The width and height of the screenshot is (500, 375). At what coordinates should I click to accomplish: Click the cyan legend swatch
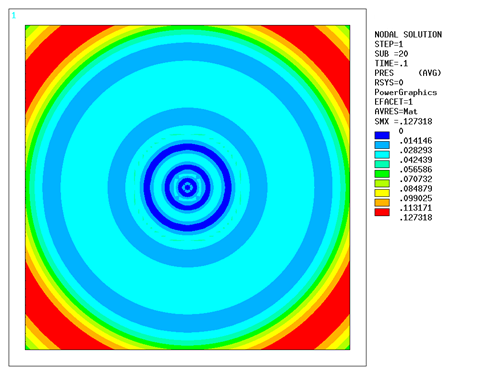382,154
